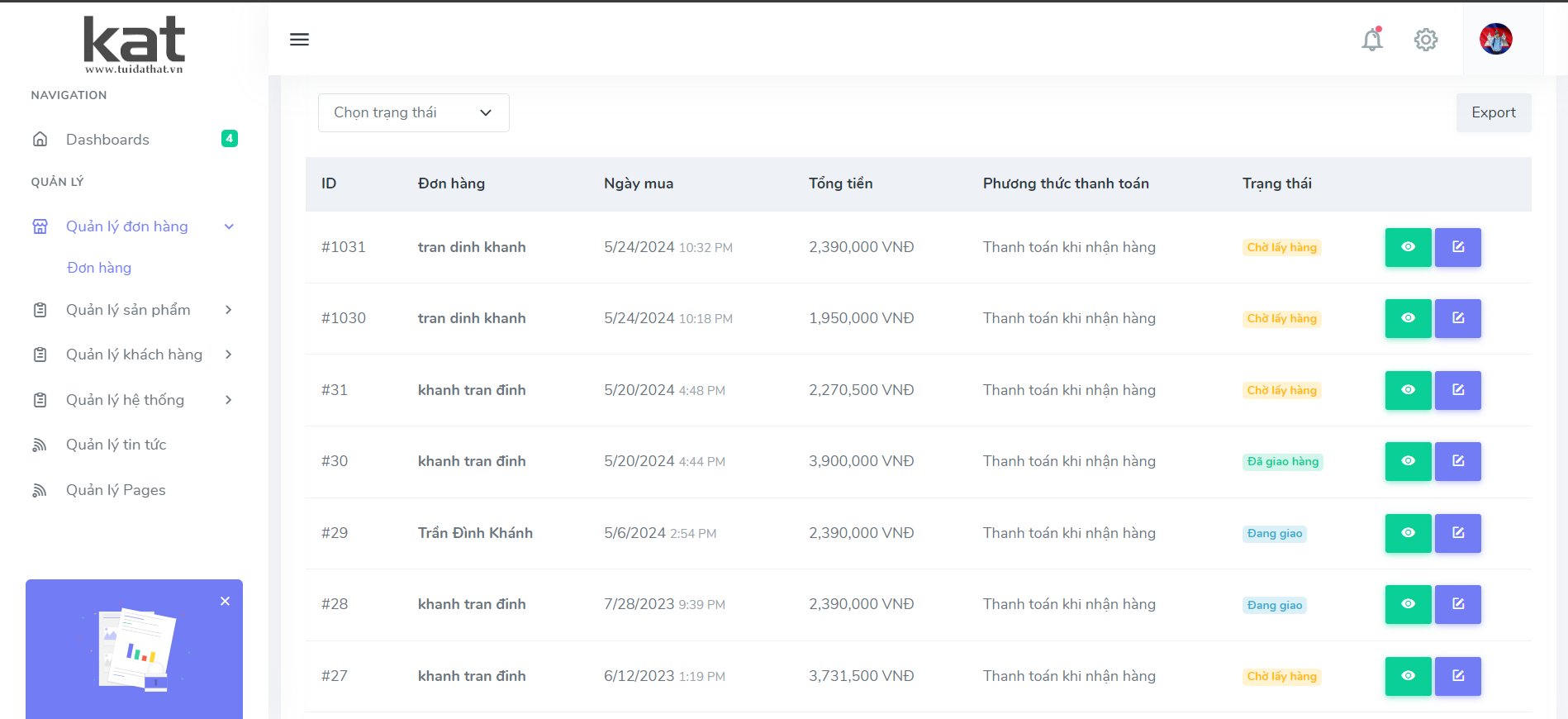This screenshot has height=719, width=1568.
Task: Toggle the hamburger menu icon
Action: click(299, 39)
